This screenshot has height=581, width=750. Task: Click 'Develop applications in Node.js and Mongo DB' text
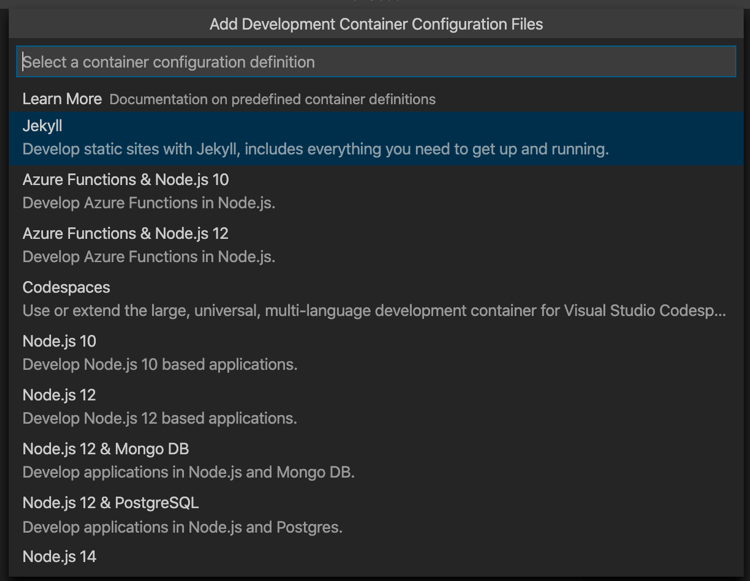point(188,472)
